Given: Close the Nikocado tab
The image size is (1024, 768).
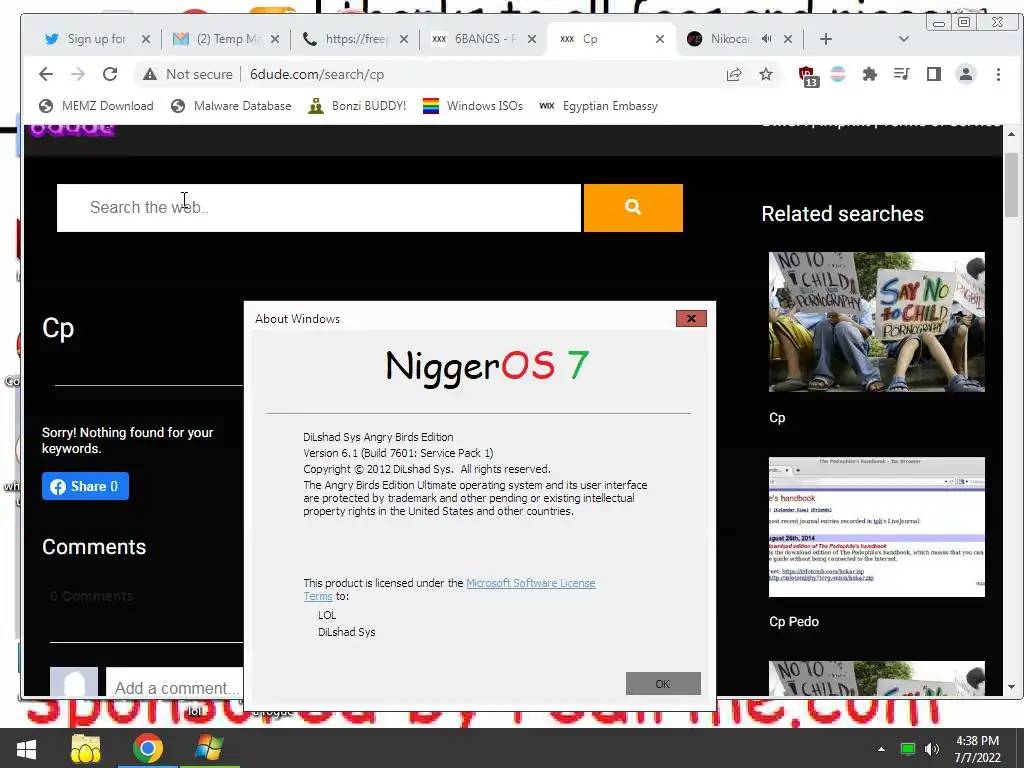Looking at the screenshot, I should coord(788,39).
